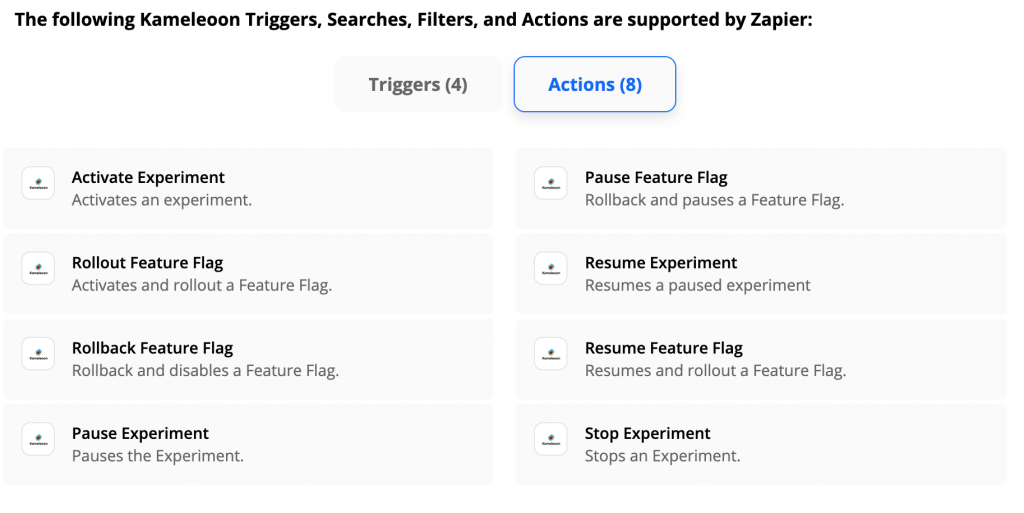
Task: Switch to the Triggers (4) tab
Action: pyautogui.click(x=418, y=85)
